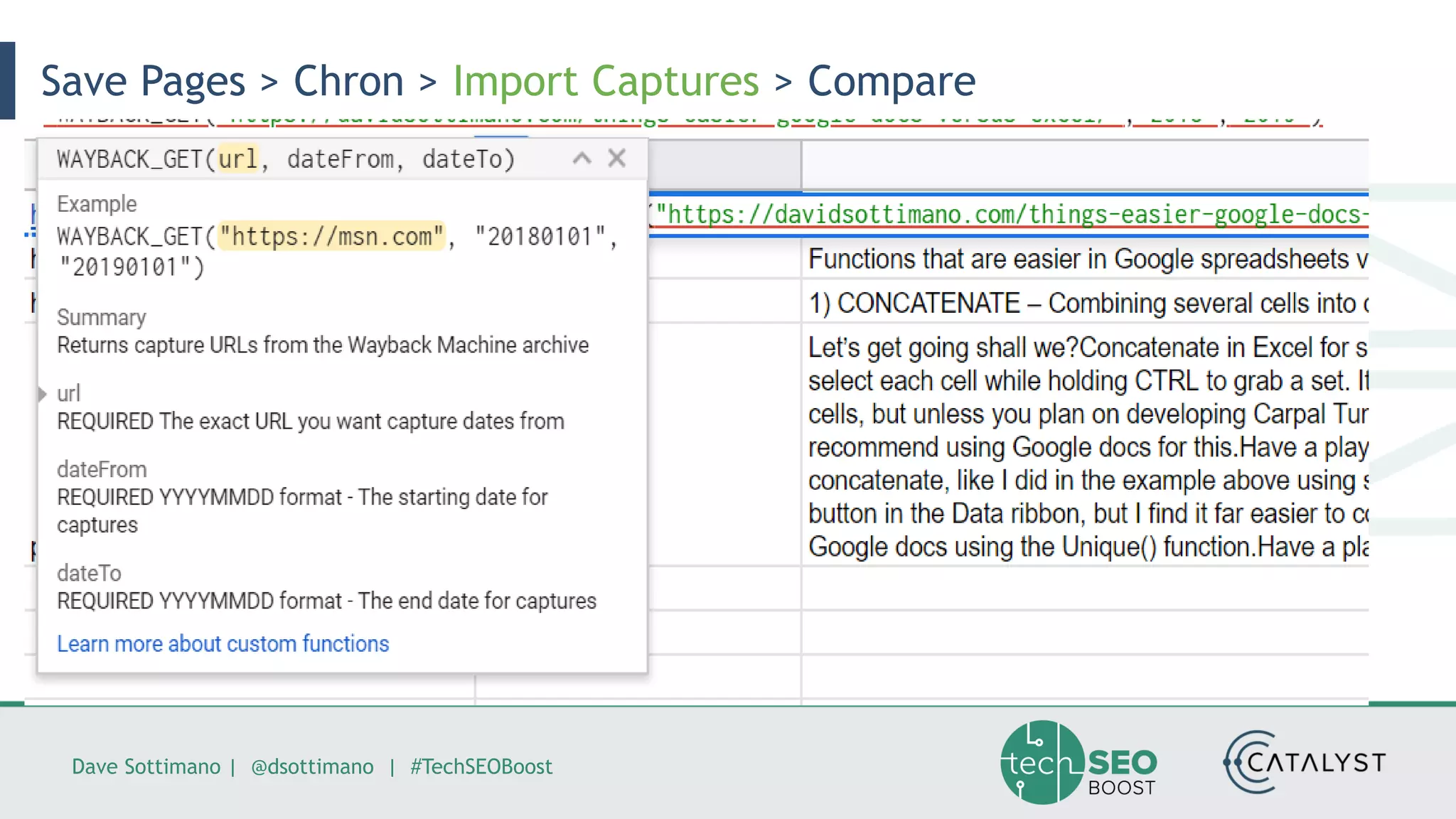This screenshot has width=1456, height=819.
Task: Click the 'dateFrom' parameter heading
Action: (x=102, y=469)
